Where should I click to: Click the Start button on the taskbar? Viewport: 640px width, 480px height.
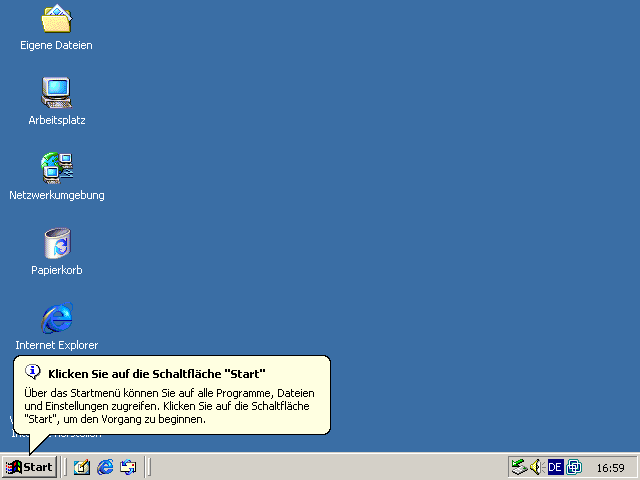point(29,467)
